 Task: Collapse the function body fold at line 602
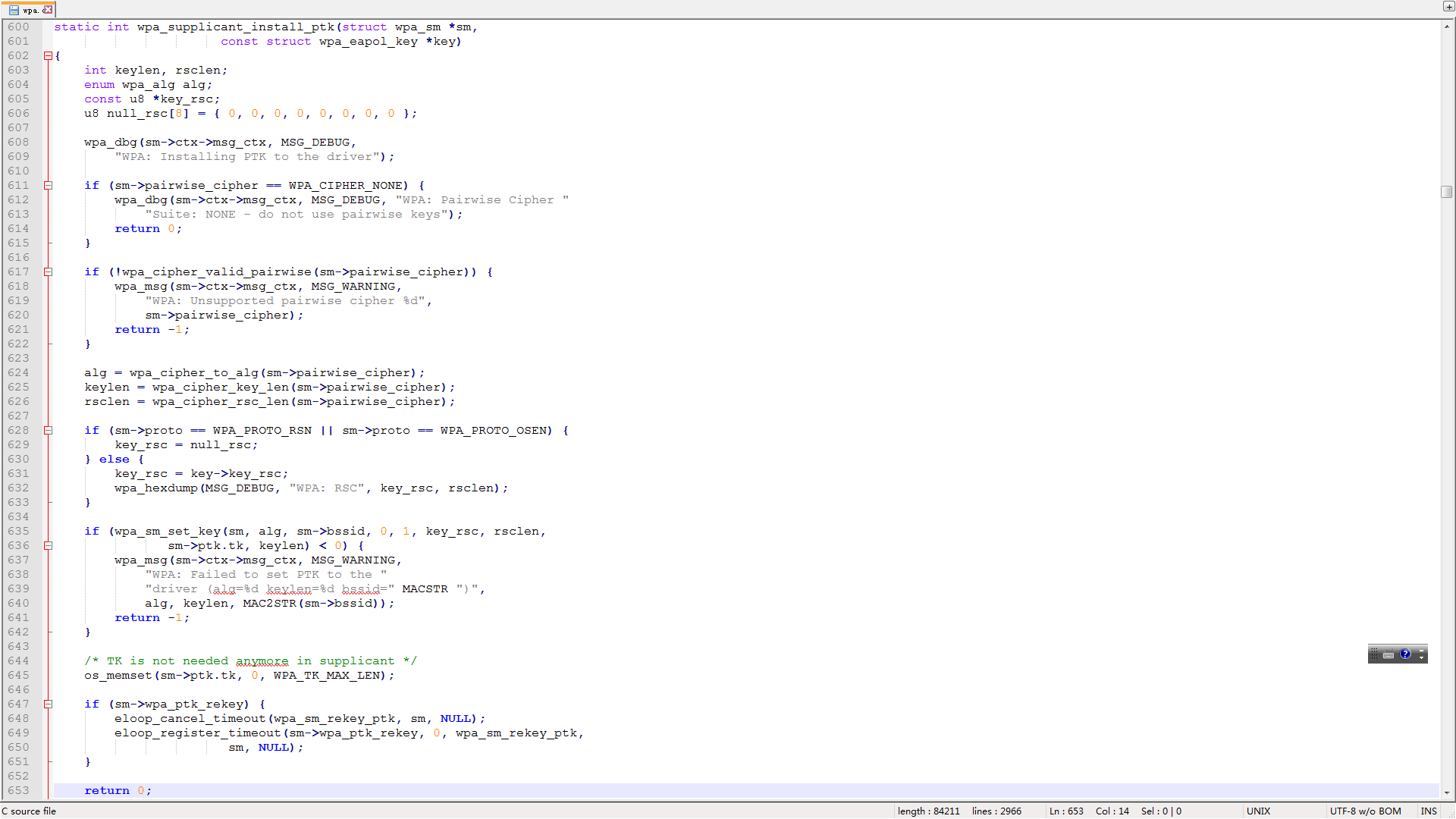click(48, 56)
